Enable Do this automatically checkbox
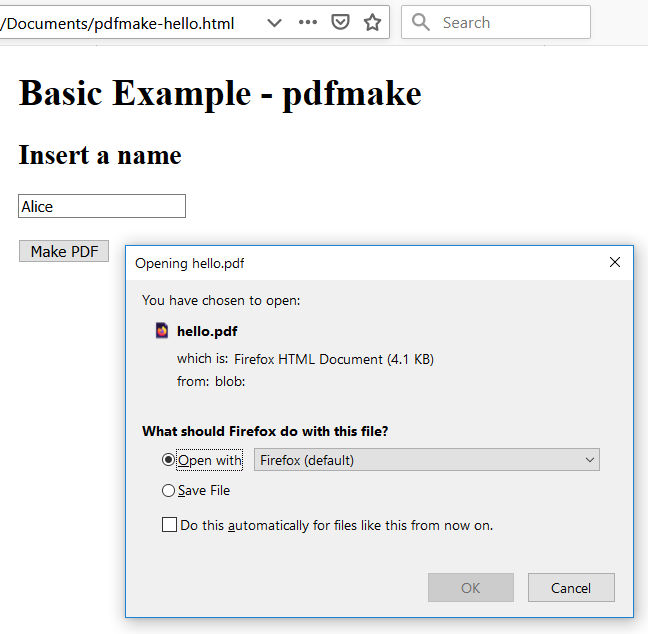Image resolution: width=648 pixels, height=634 pixels. (169, 525)
